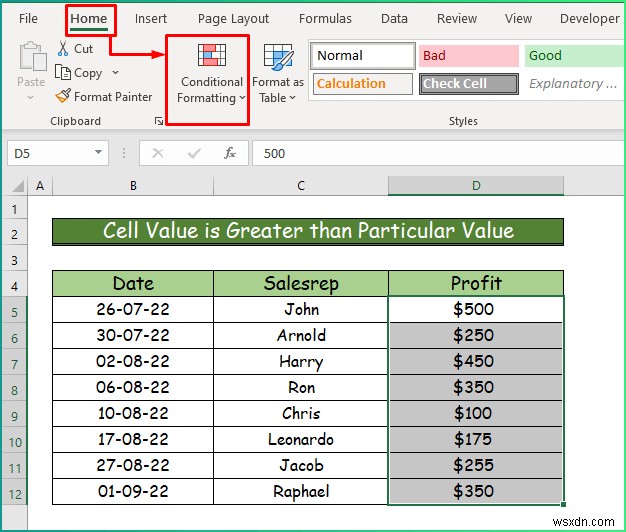Screen dimensions: 626x532
Task: Click the formula bar Cancel X icon
Action: (x=158, y=153)
